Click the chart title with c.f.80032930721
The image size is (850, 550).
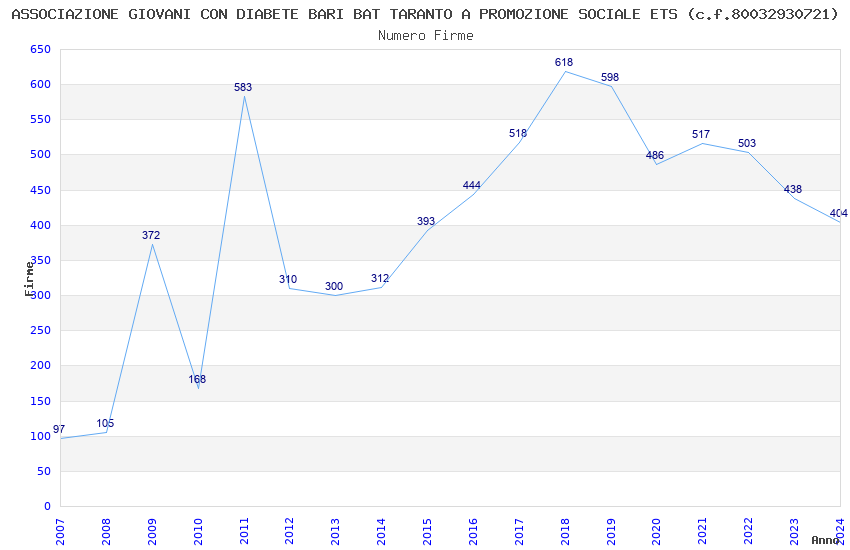coord(425,14)
